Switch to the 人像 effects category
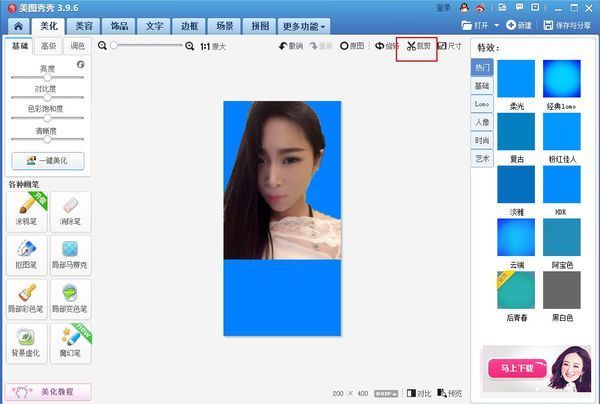 [x=482, y=122]
